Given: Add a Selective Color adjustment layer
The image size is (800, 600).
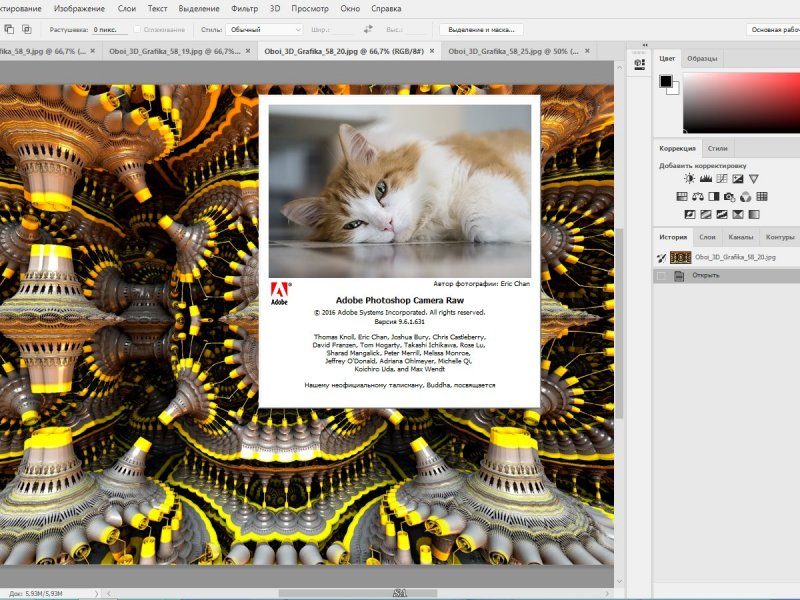Looking at the screenshot, I should tap(738, 214).
